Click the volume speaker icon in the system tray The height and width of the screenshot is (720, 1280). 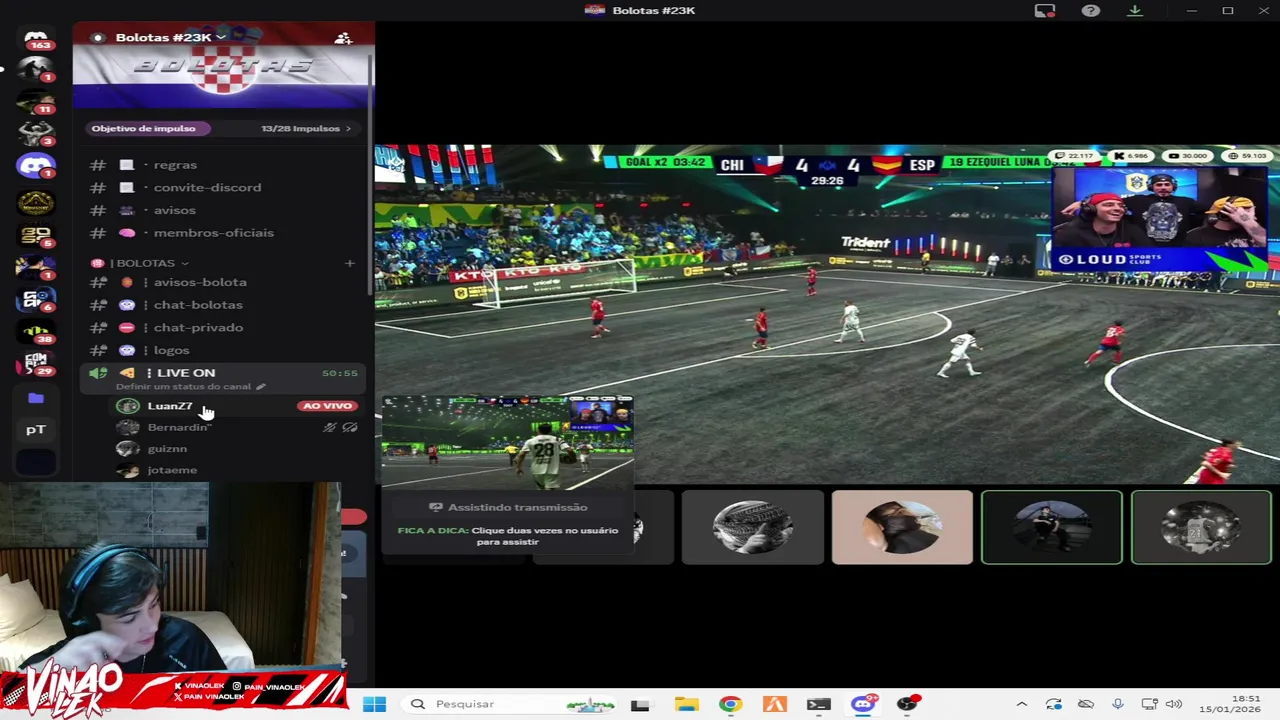[x=1174, y=704]
